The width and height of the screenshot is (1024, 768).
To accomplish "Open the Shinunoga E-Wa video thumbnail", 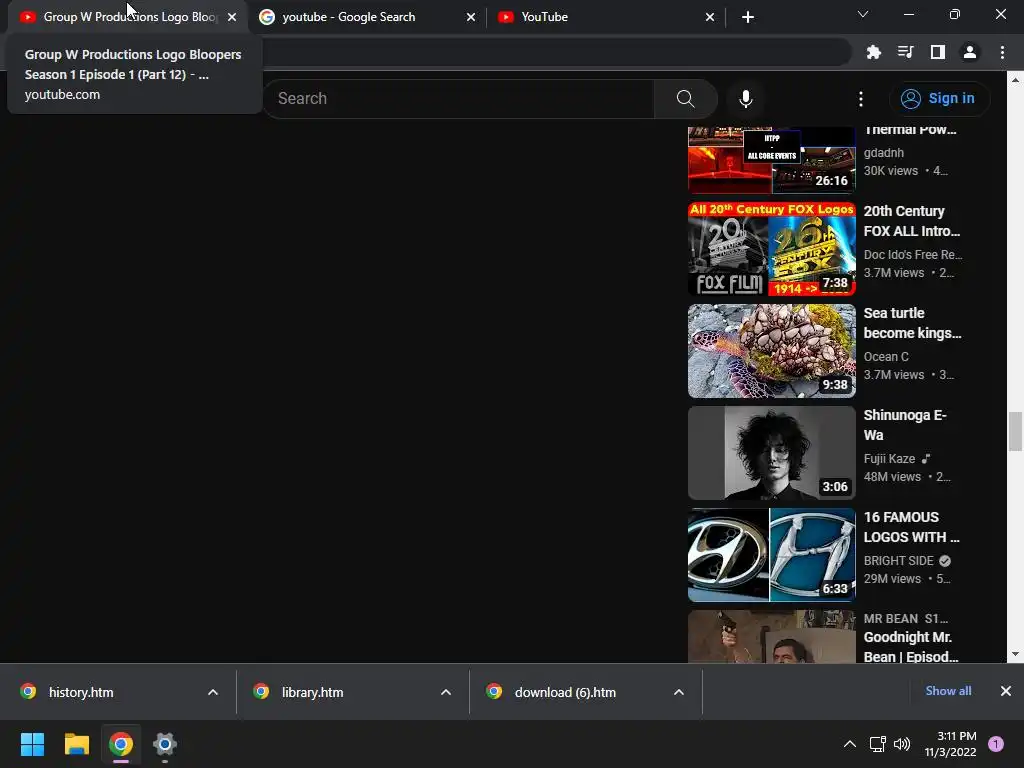I will tap(771, 453).
